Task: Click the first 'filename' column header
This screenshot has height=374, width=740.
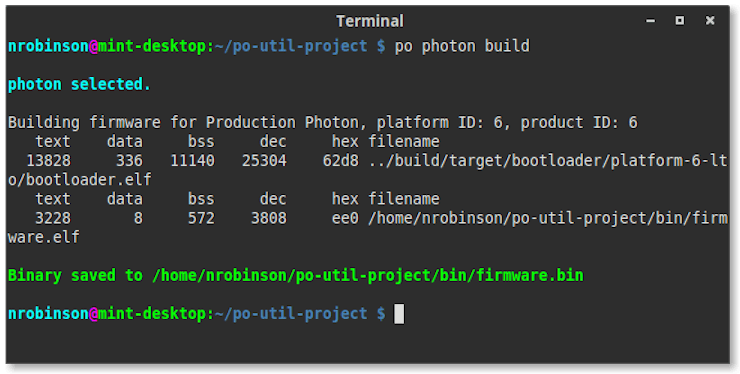Action: click(x=404, y=141)
